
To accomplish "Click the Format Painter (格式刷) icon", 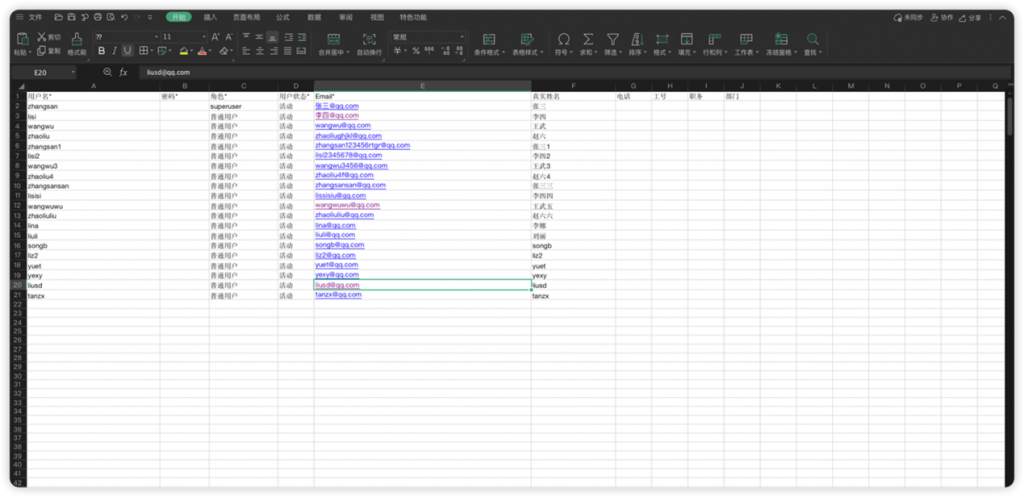I will coord(77,39).
